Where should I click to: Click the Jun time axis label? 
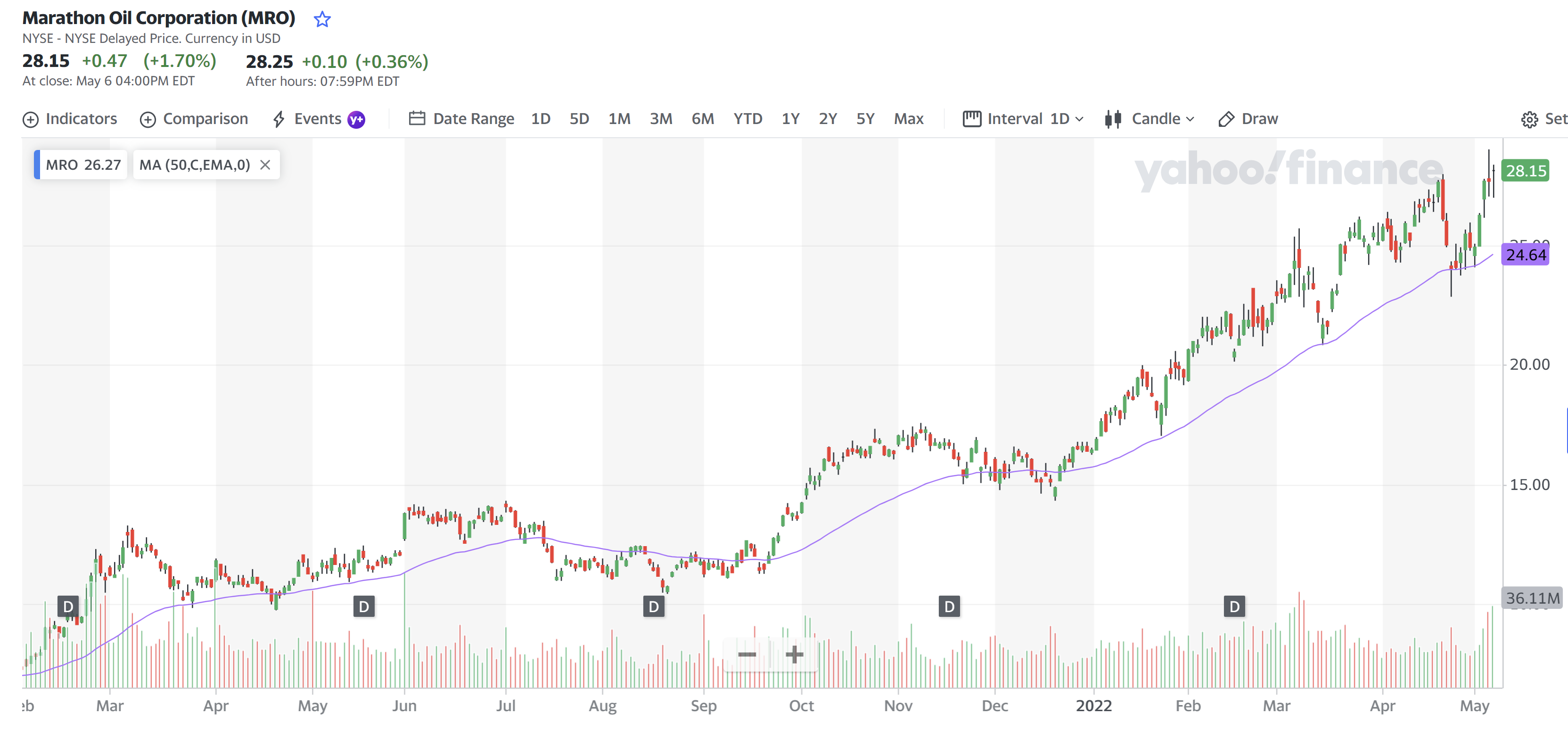404,706
